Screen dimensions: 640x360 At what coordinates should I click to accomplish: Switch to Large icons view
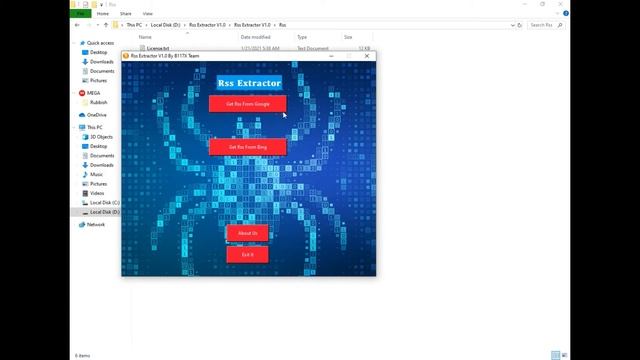coord(564,355)
